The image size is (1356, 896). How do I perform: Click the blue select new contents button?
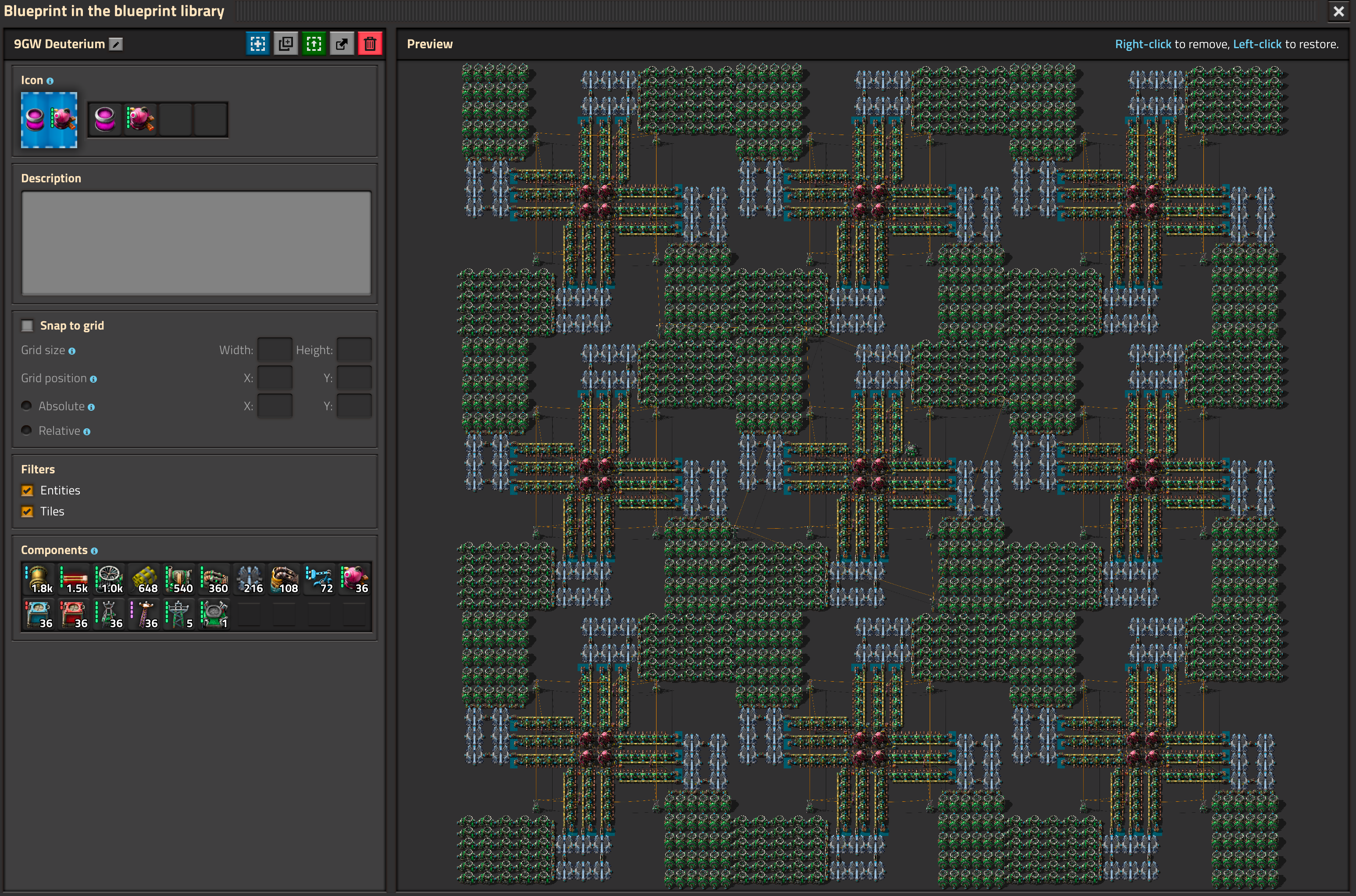(x=258, y=43)
